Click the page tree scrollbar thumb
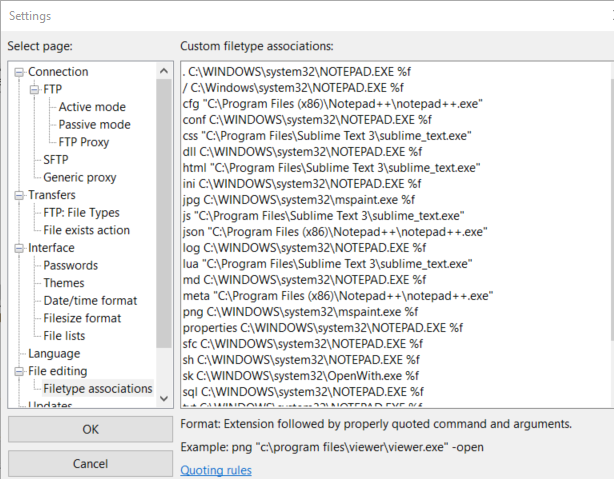 164,213
